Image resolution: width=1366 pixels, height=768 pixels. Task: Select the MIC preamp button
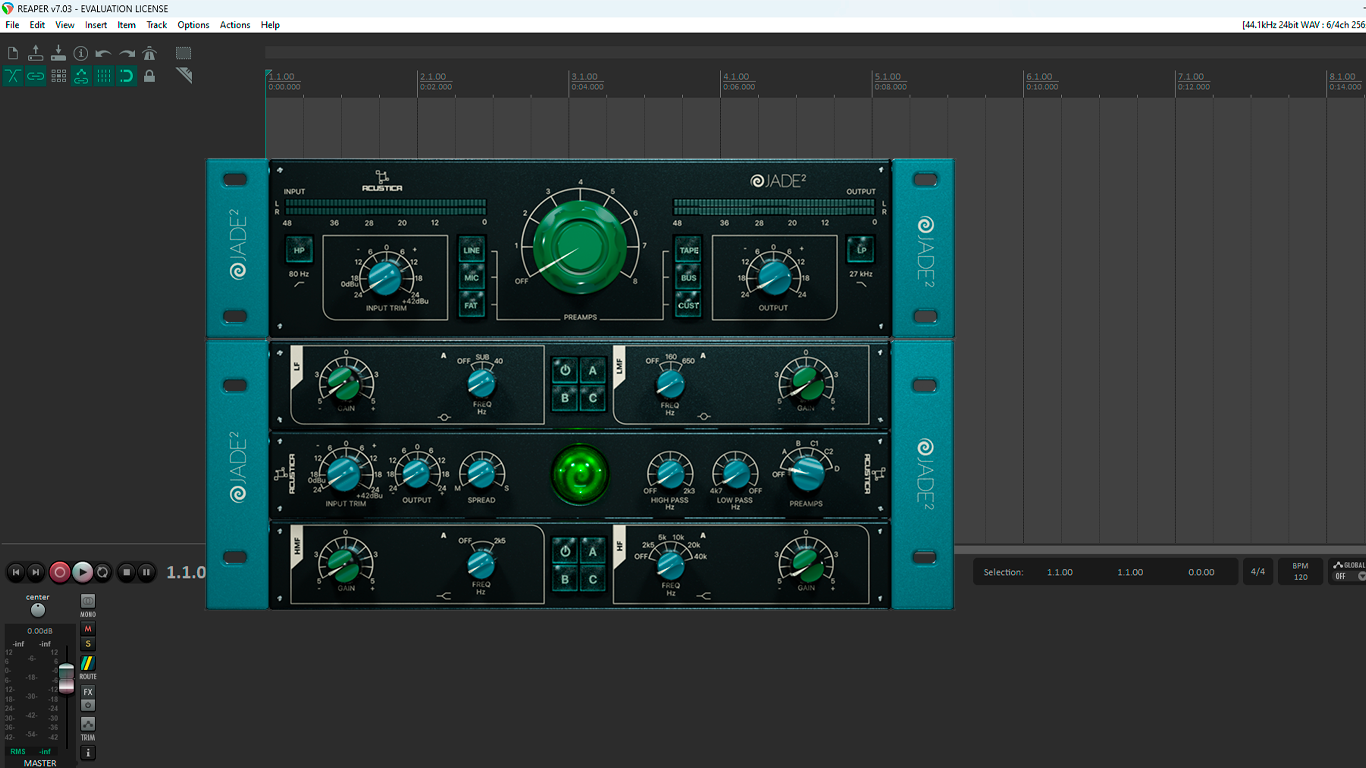coord(472,277)
